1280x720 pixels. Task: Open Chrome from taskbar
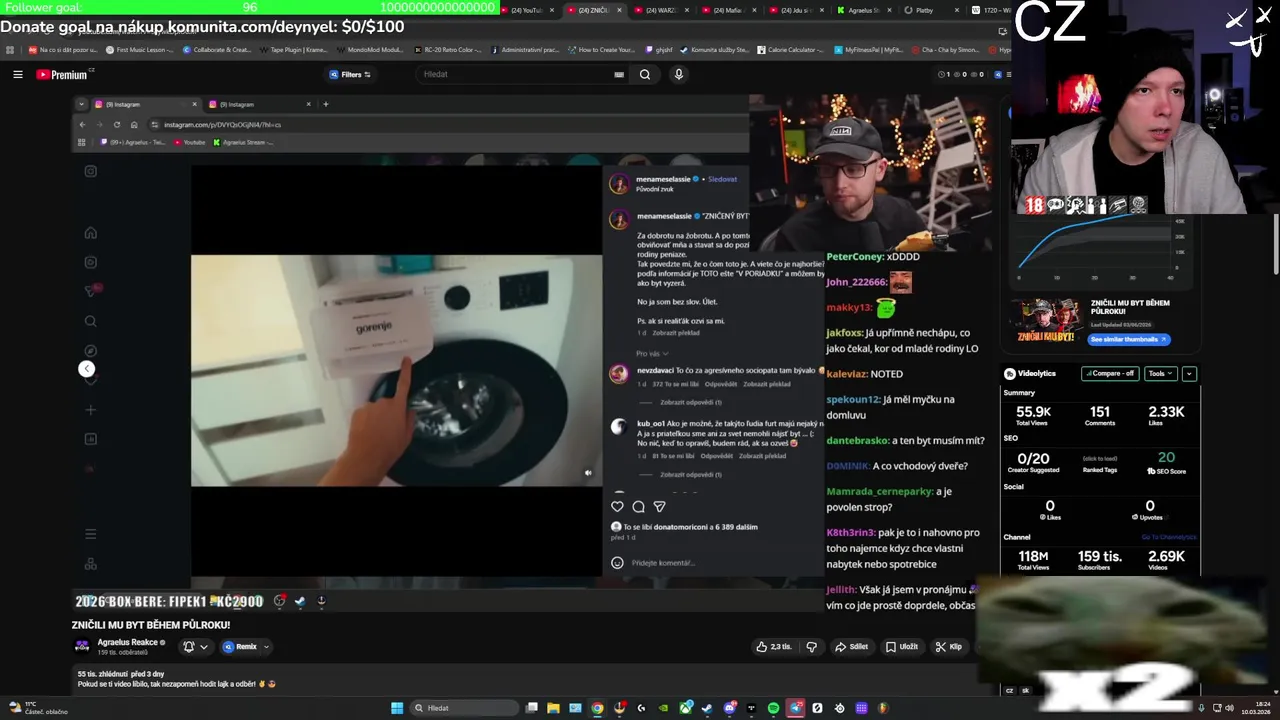597,708
